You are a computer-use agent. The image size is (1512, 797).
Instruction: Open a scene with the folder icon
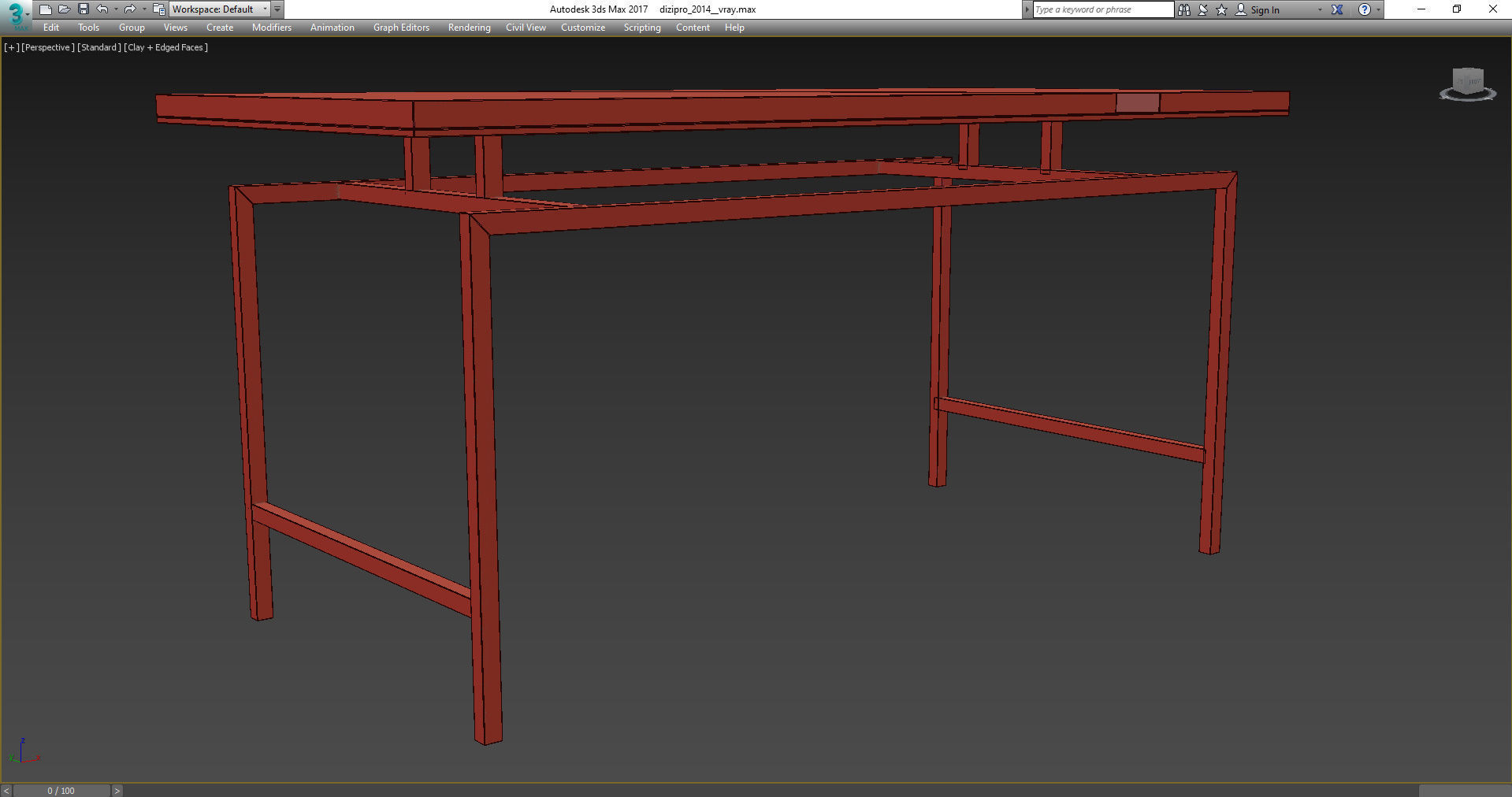pyautogui.click(x=65, y=9)
